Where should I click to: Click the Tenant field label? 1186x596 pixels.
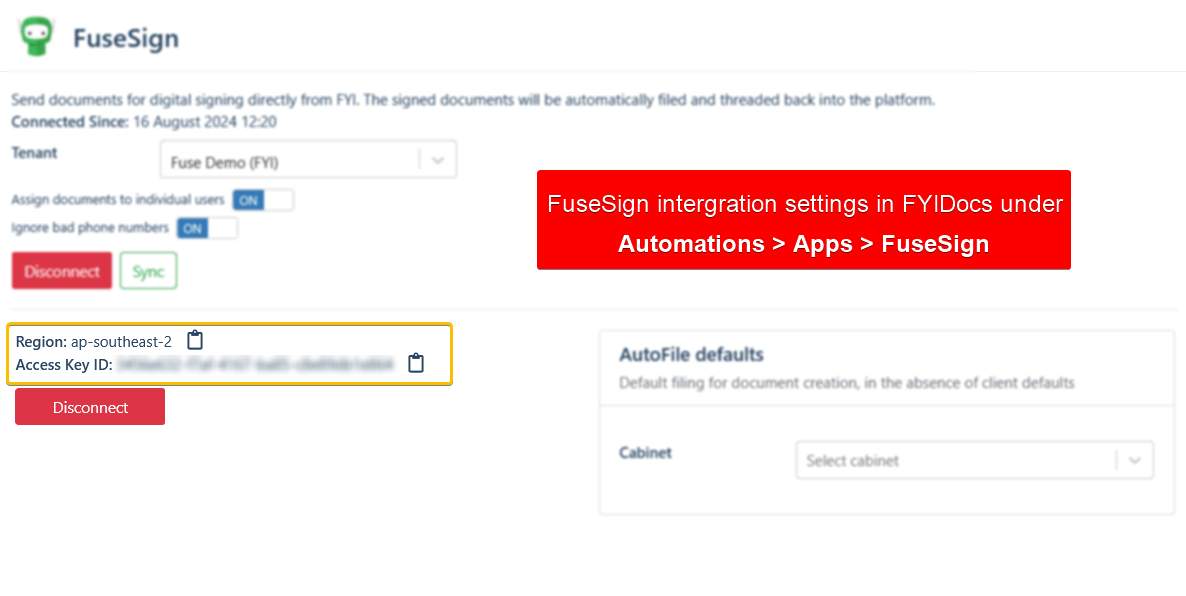coord(34,153)
